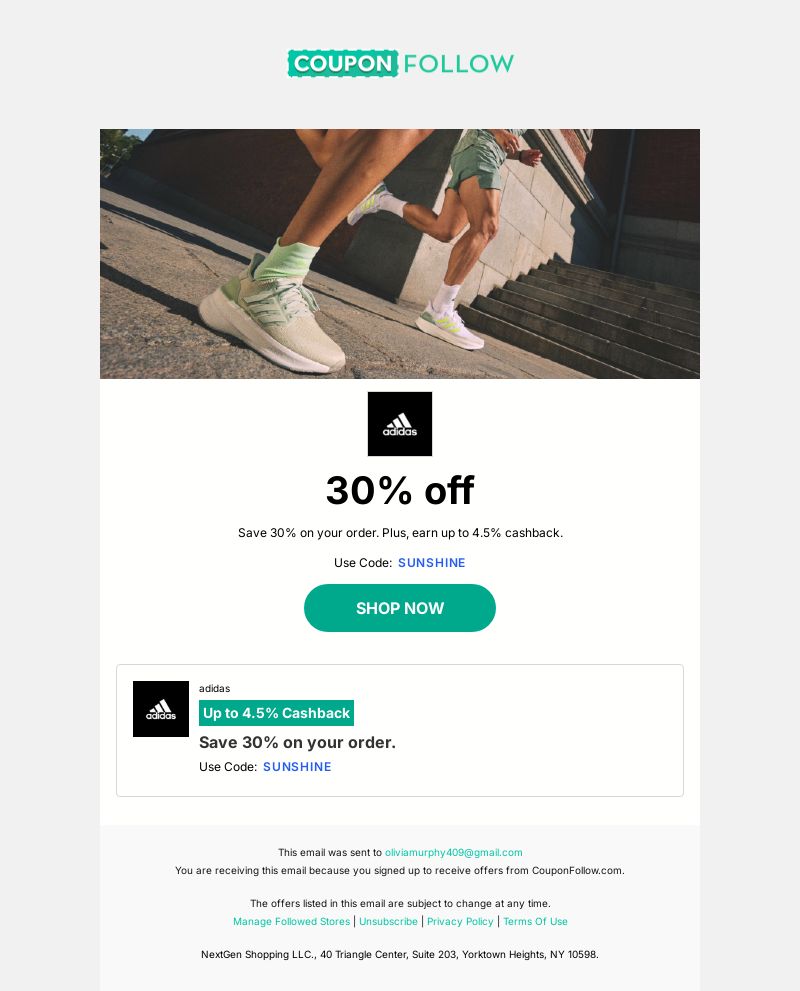Viewport: 800px width, 991px height.
Task: Select the adidas store name in card
Action: coord(214,688)
